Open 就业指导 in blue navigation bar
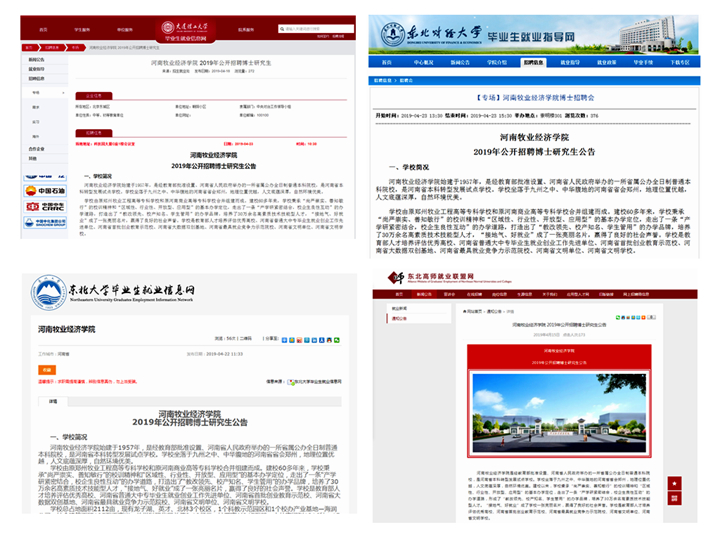720x539 pixels. [570, 62]
